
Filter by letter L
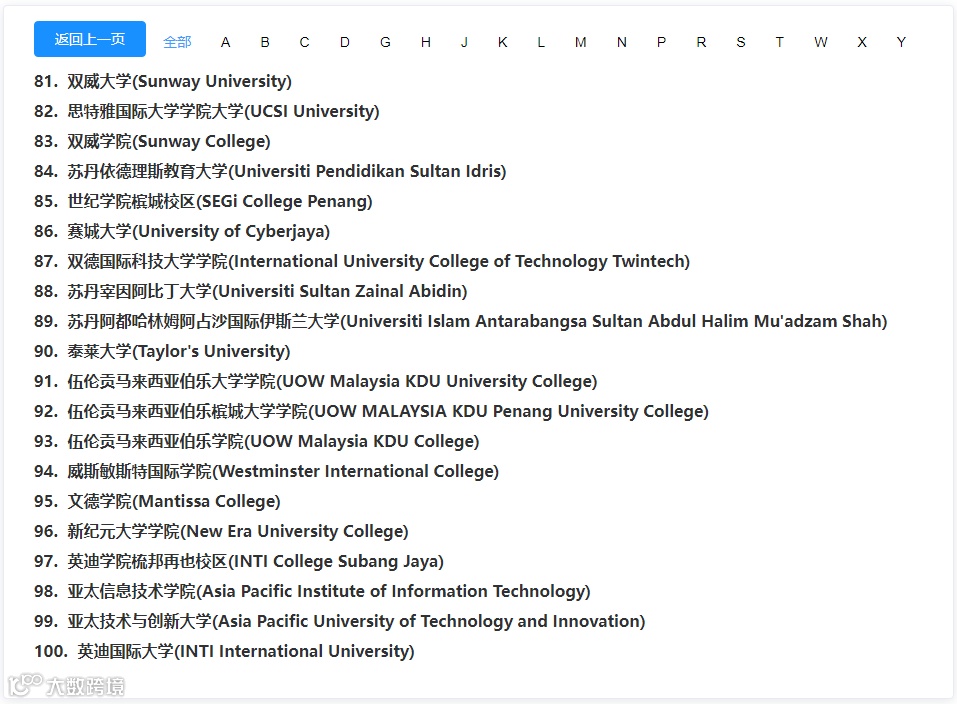[541, 42]
